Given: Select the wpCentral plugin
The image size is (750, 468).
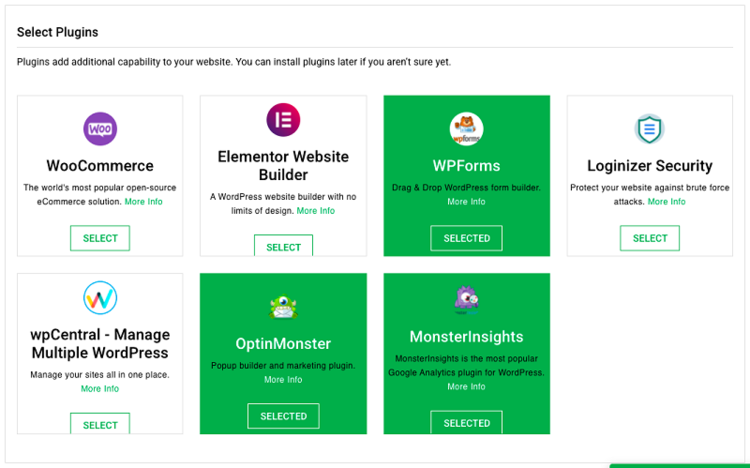Looking at the screenshot, I should click(100, 424).
